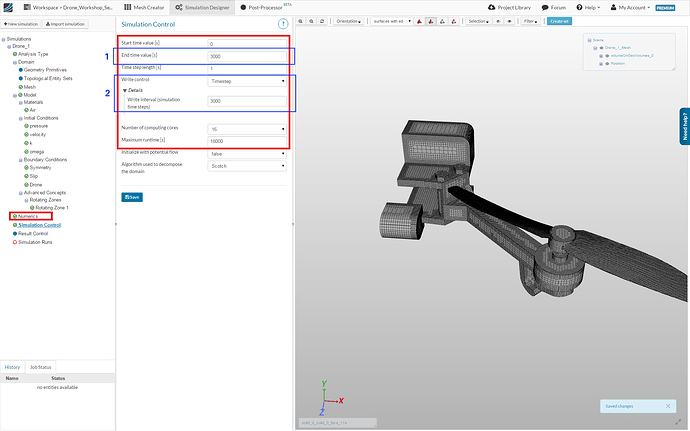Click the End time value input field
This screenshot has width=690, height=431.
click(x=247, y=57)
